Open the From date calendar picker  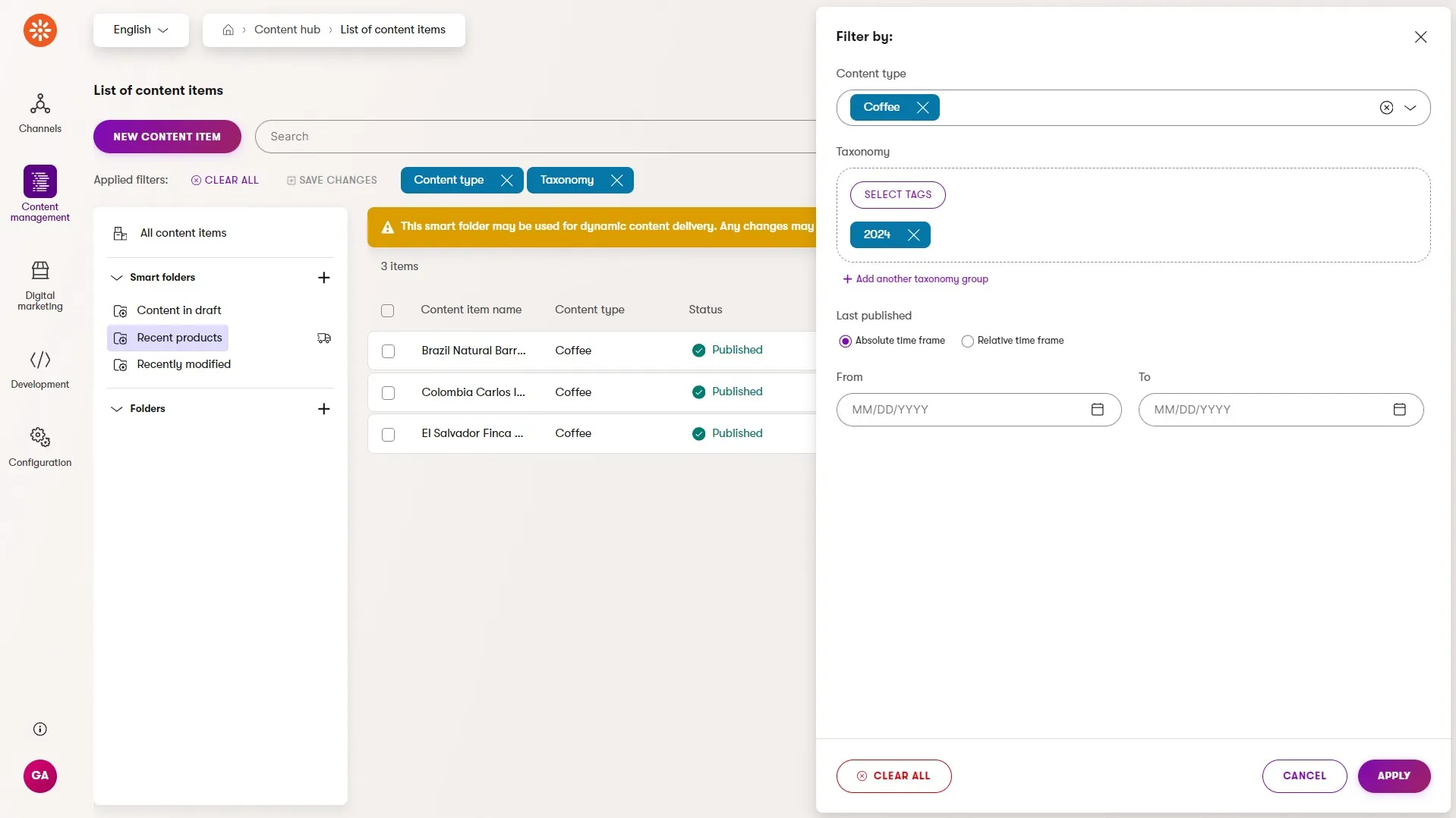point(1097,409)
